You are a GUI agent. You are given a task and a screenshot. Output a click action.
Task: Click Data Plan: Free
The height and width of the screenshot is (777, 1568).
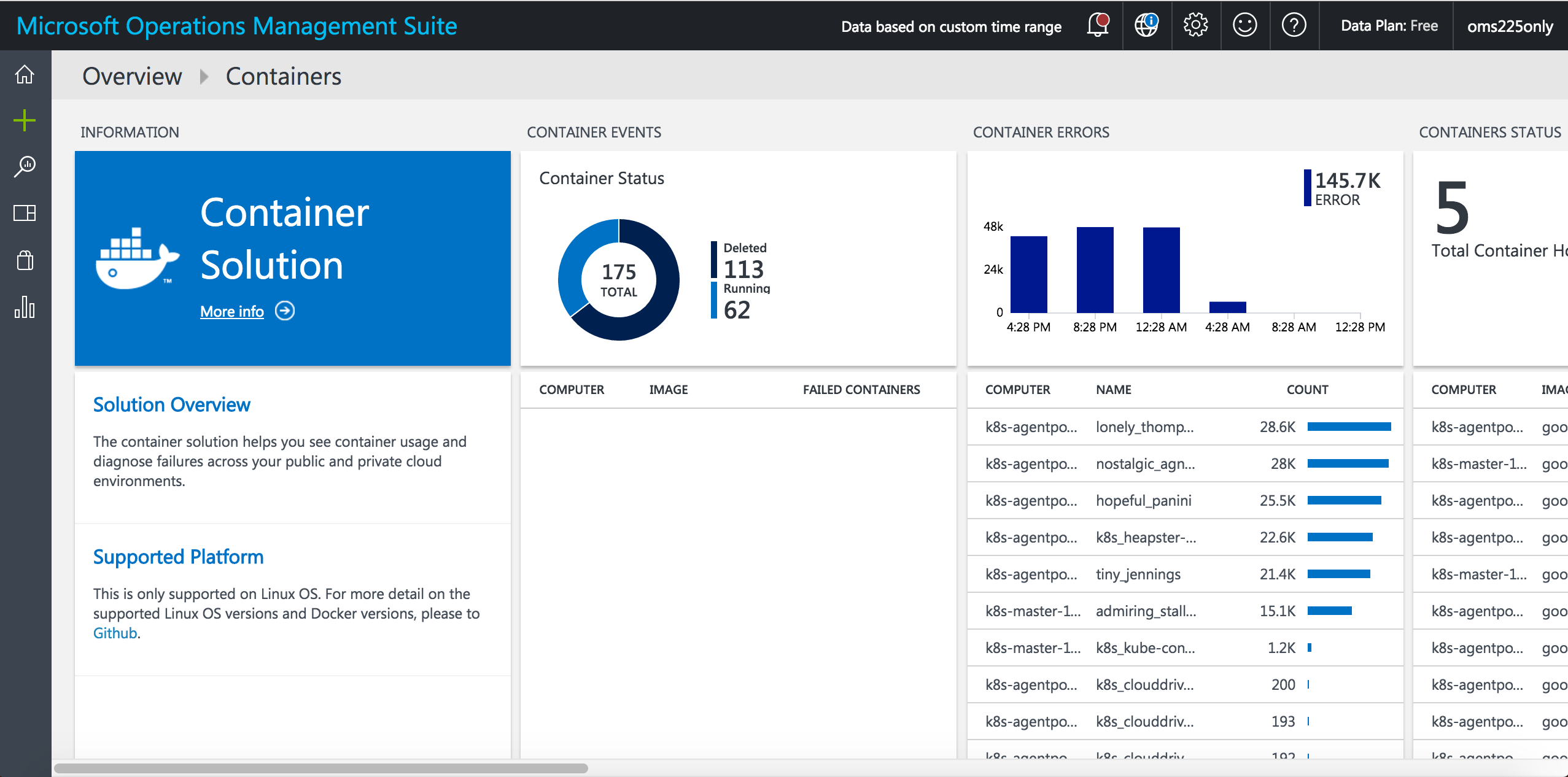[1389, 26]
